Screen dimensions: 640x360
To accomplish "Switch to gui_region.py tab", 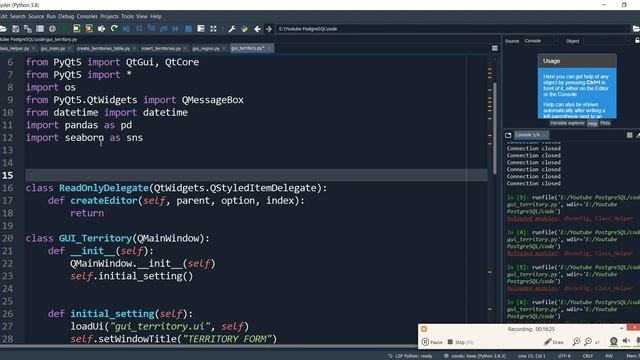I will (206, 49).
